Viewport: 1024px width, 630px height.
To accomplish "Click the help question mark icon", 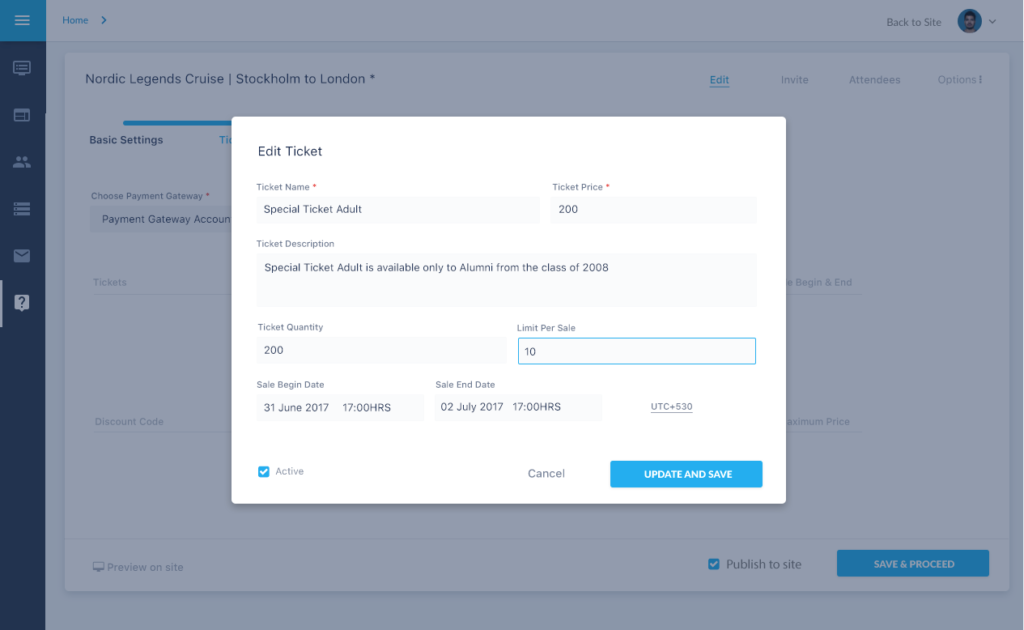I will tap(22, 303).
